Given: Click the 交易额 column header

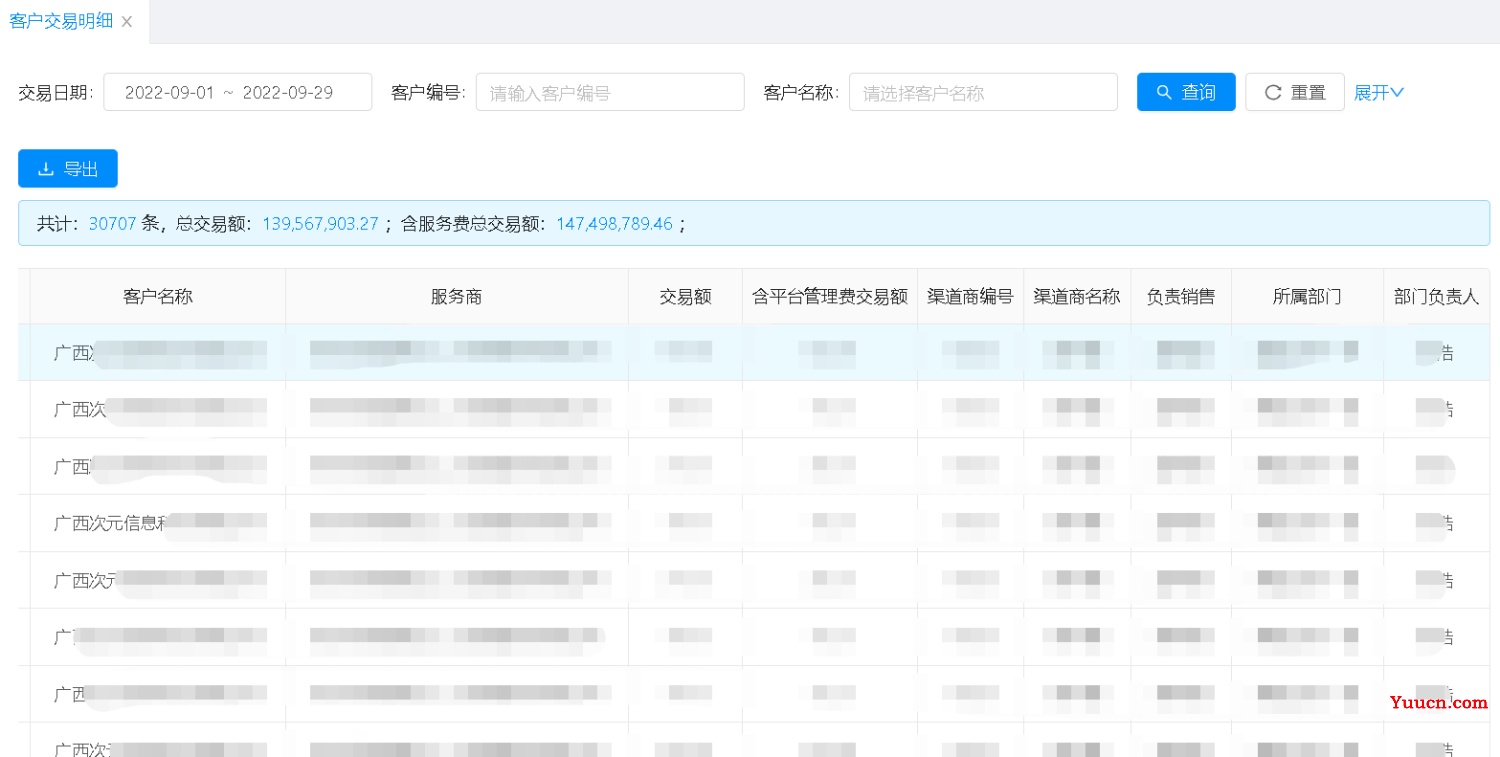Looking at the screenshot, I should (x=685, y=296).
